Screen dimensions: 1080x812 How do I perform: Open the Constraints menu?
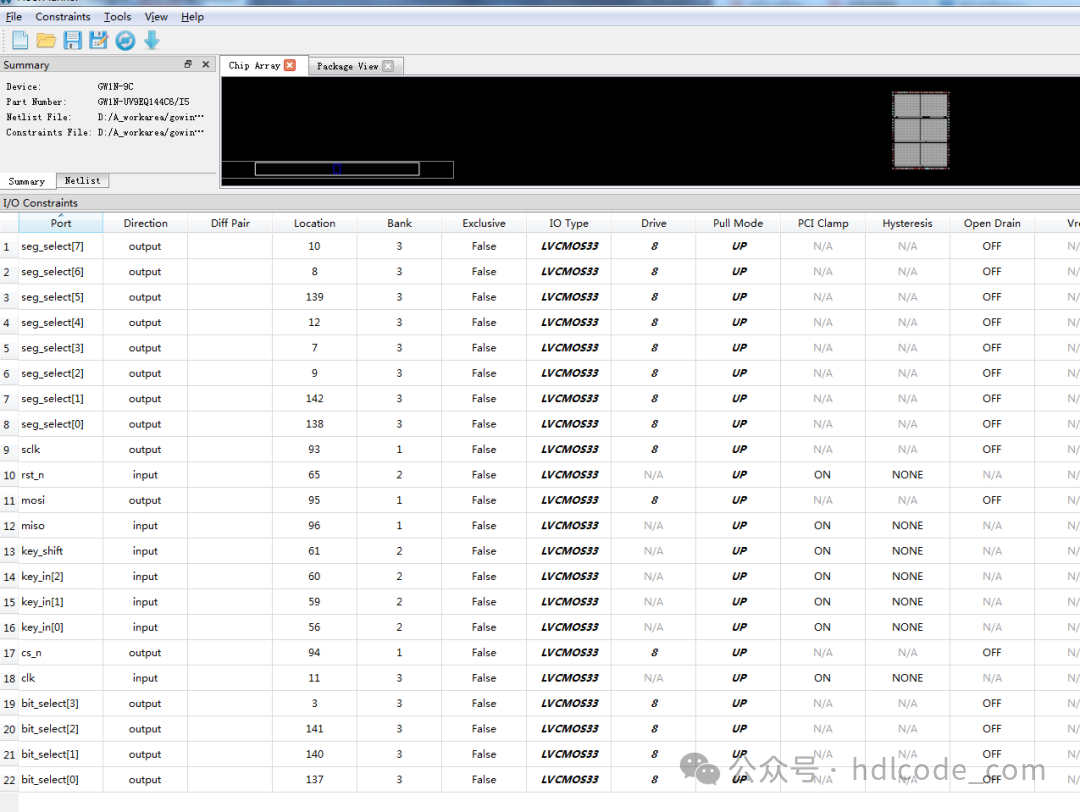tap(63, 17)
